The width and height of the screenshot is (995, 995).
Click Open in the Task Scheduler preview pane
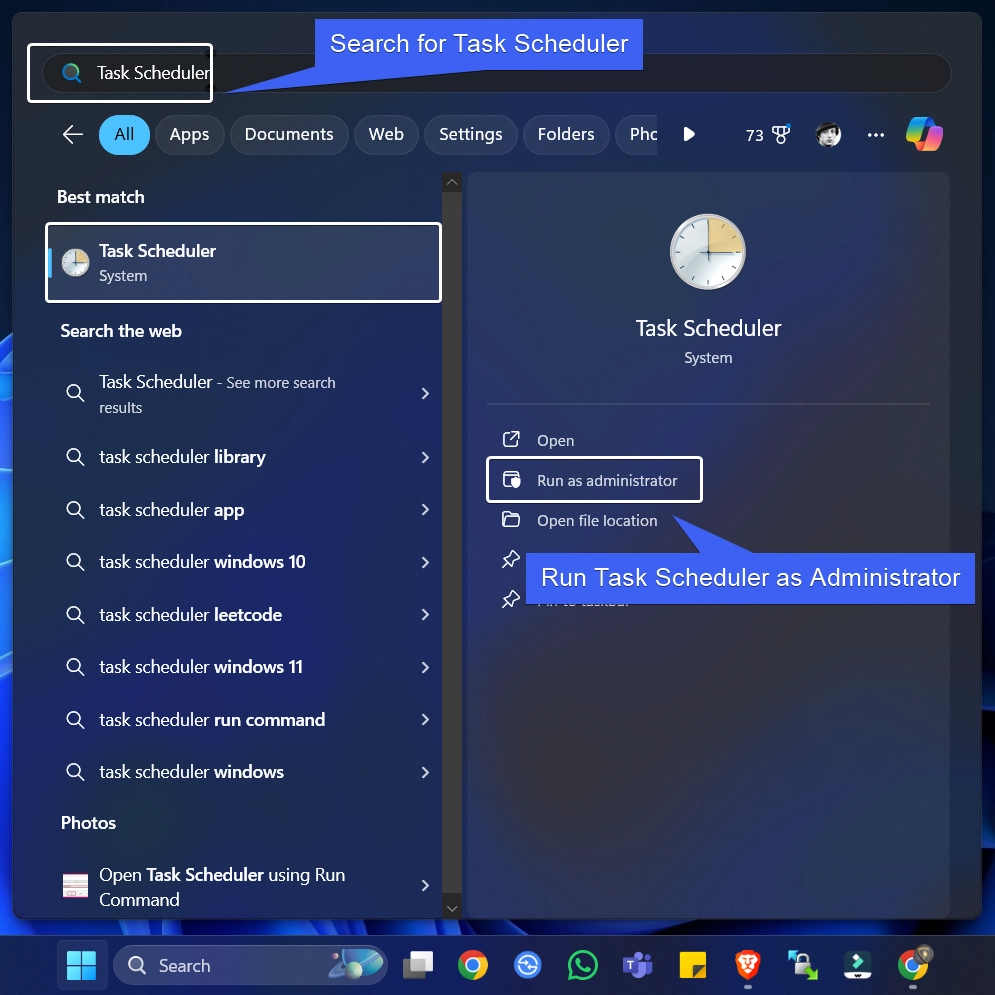(x=555, y=440)
